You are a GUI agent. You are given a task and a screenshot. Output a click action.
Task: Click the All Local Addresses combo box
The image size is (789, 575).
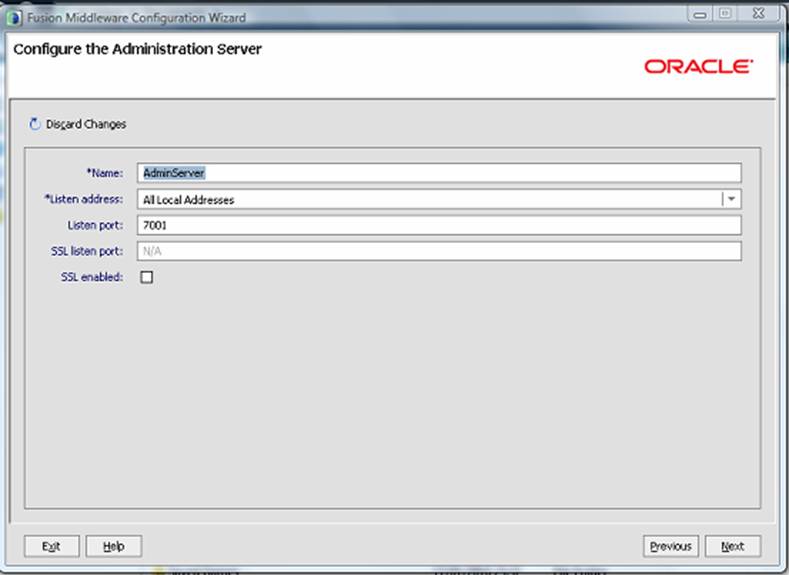[439, 199]
